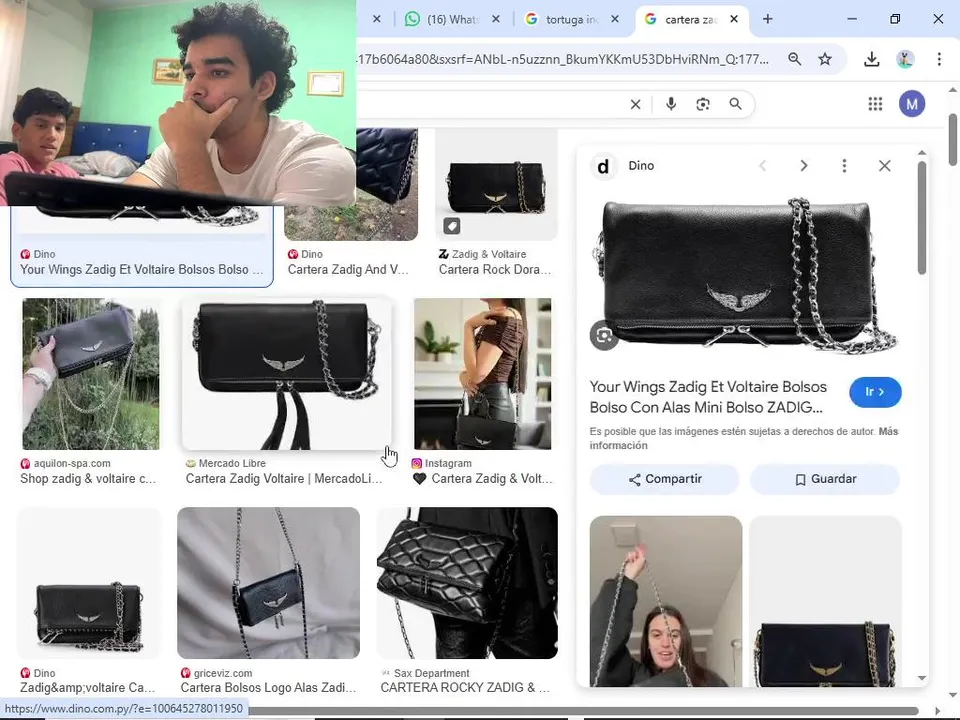Click the Ir button to visit site
960x720 pixels.
[875, 392]
